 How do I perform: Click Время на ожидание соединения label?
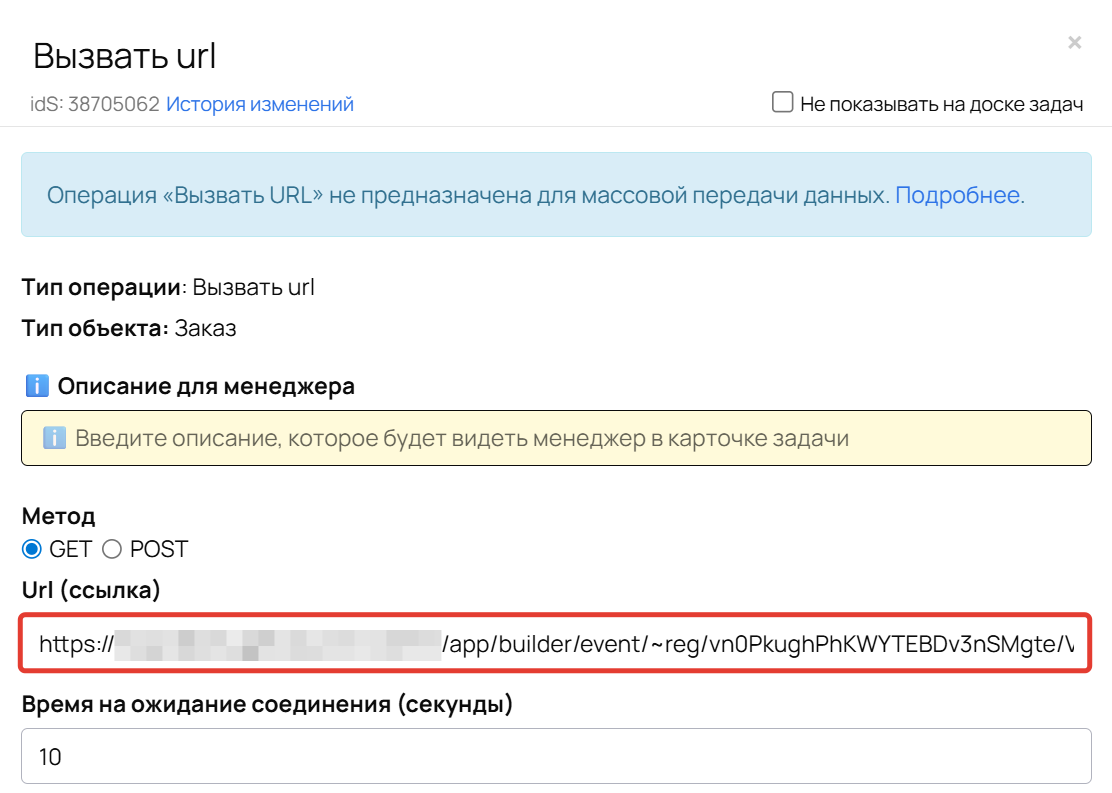click(267, 704)
